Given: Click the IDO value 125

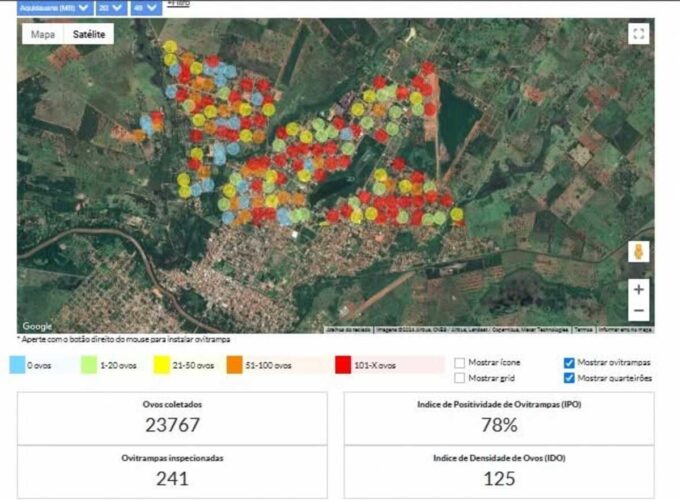Looking at the screenshot, I should (x=499, y=479).
